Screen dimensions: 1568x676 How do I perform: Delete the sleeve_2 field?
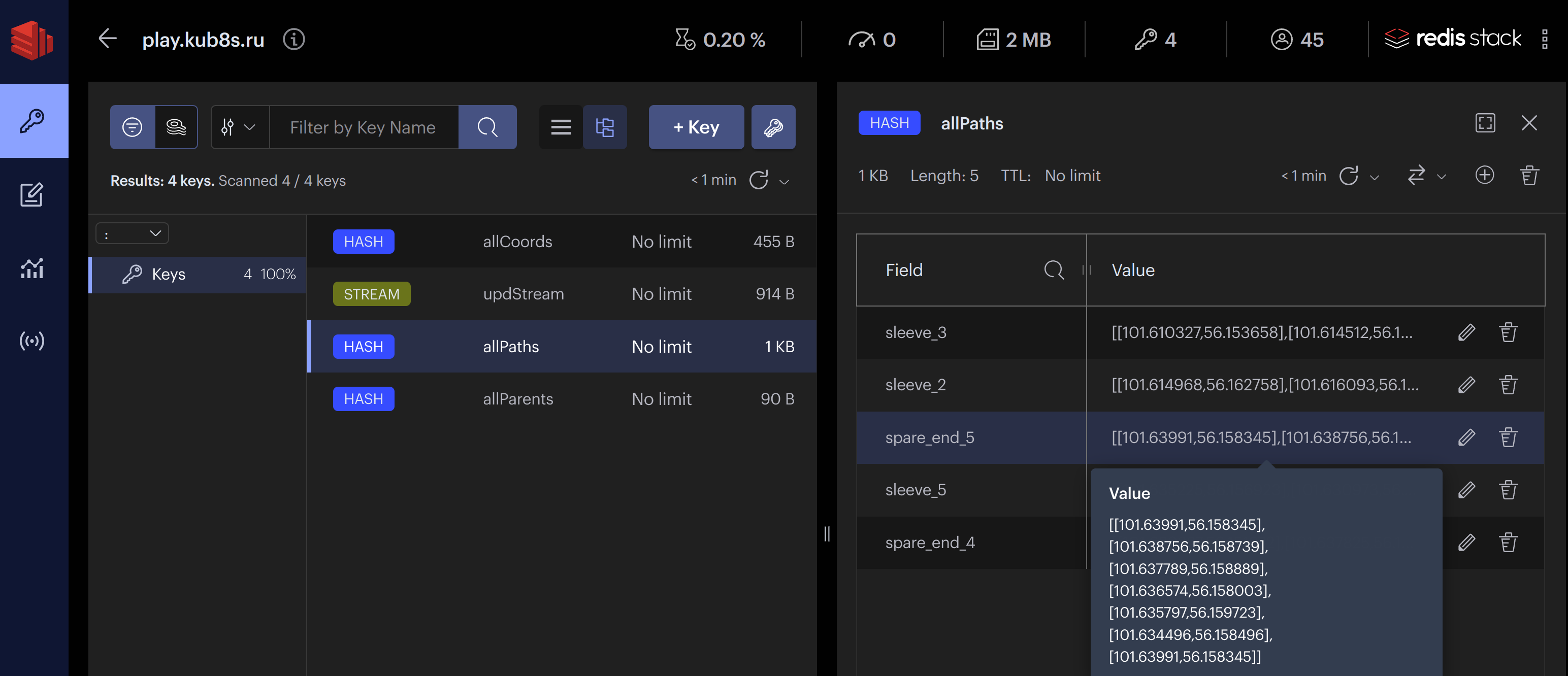click(x=1509, y=385)
